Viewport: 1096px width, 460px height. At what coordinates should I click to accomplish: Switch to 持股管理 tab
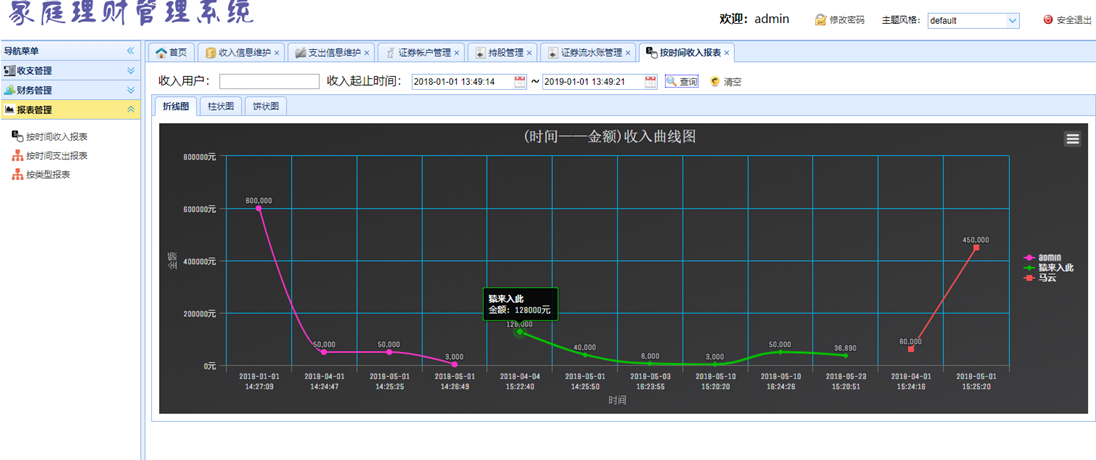click(x=503, y=52)
